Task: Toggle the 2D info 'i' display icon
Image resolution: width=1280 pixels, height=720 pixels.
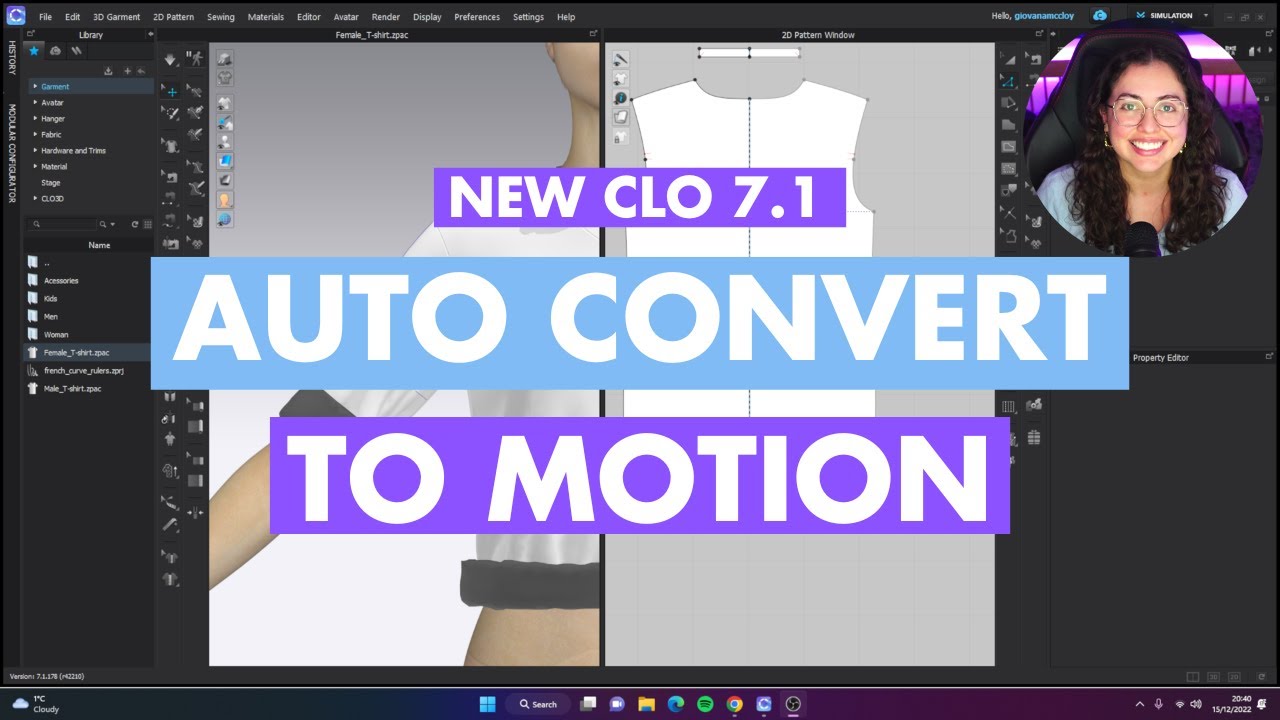Action: [620, 98]
